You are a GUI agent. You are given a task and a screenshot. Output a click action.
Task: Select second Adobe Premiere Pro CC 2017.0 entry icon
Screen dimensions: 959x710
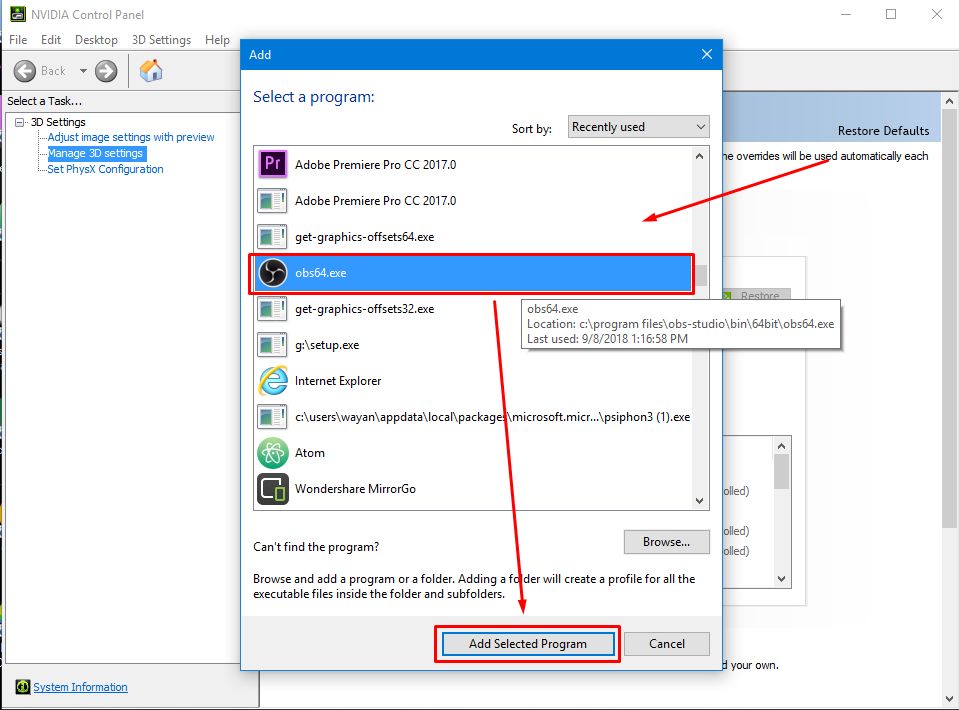point(273,201)
